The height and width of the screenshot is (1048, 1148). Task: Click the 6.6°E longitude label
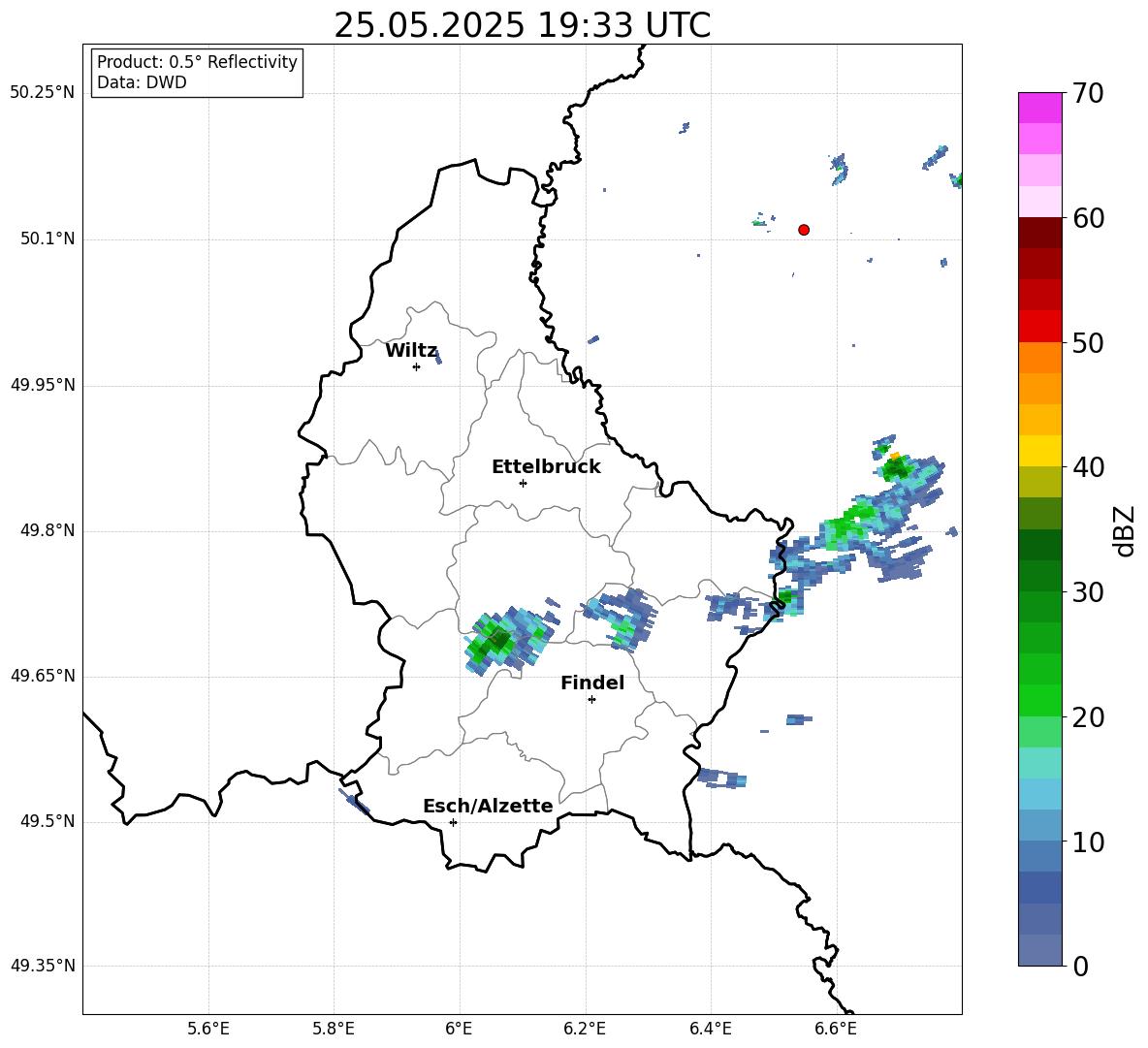(x=836, y=1029)
